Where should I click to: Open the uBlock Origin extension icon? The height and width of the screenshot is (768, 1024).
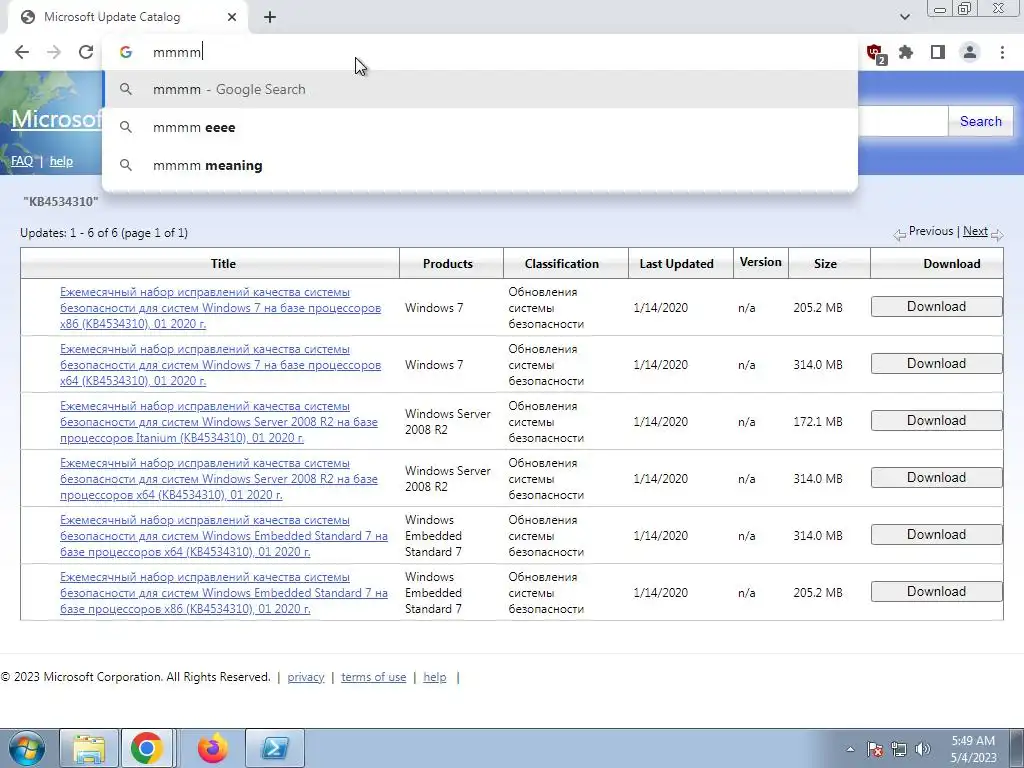[875, 53]
